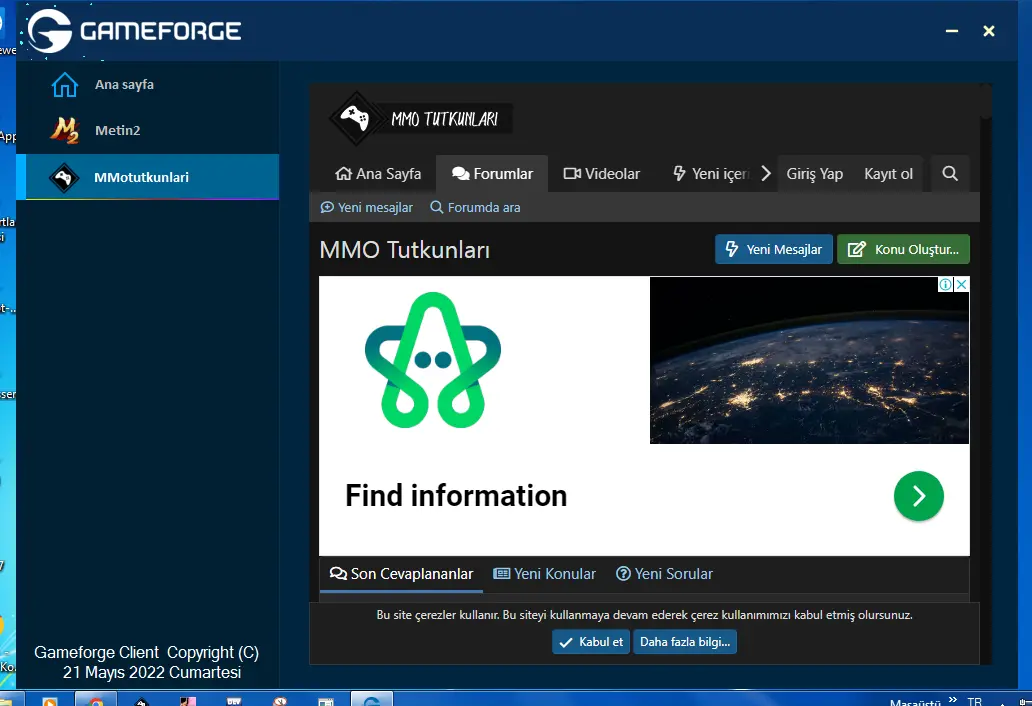Go to the forum's Ana Sayfa tab
Screen dimensions: 1032x706
(x=378, y=174)
